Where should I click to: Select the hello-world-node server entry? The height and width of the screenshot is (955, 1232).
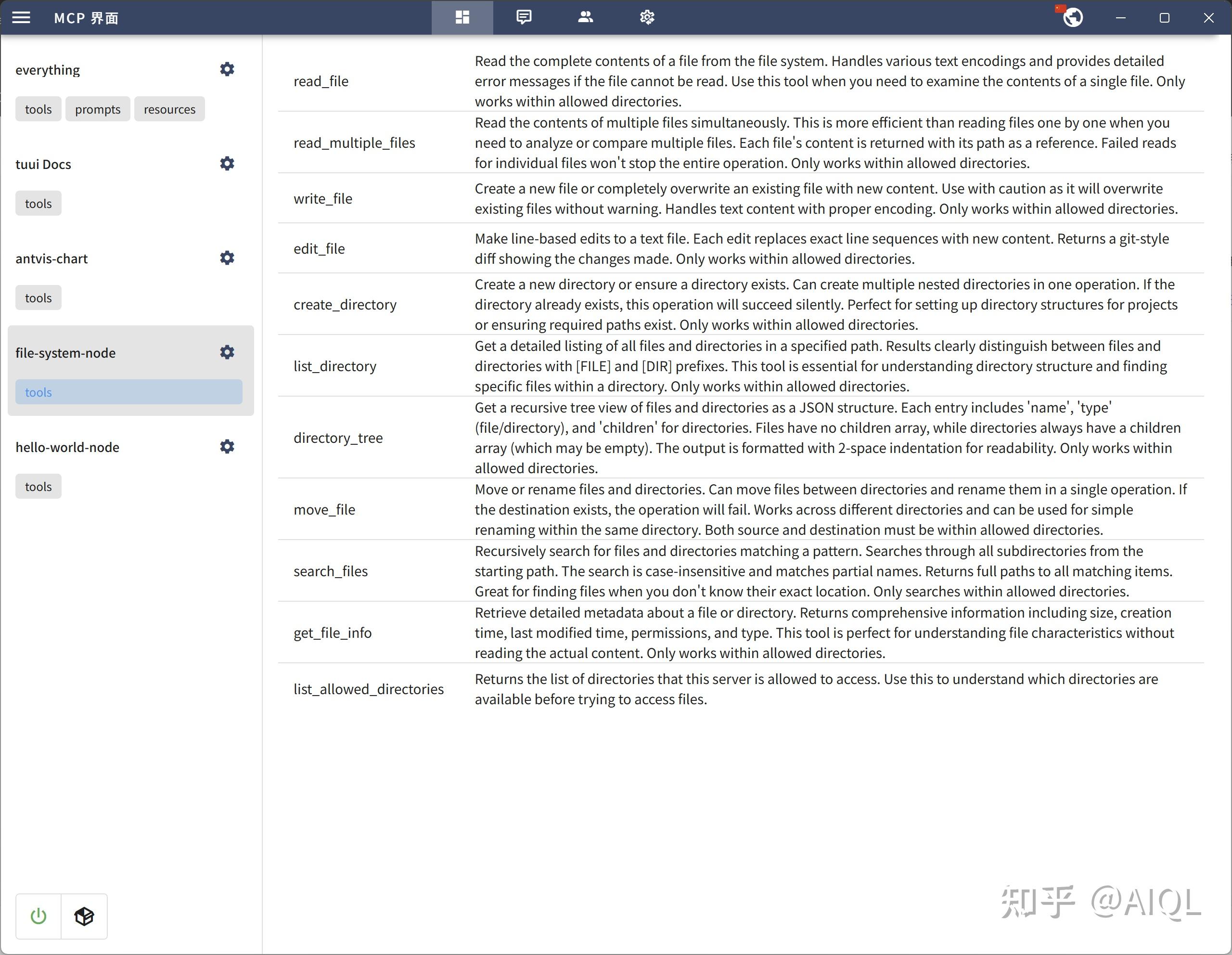[x=68, y=447]
